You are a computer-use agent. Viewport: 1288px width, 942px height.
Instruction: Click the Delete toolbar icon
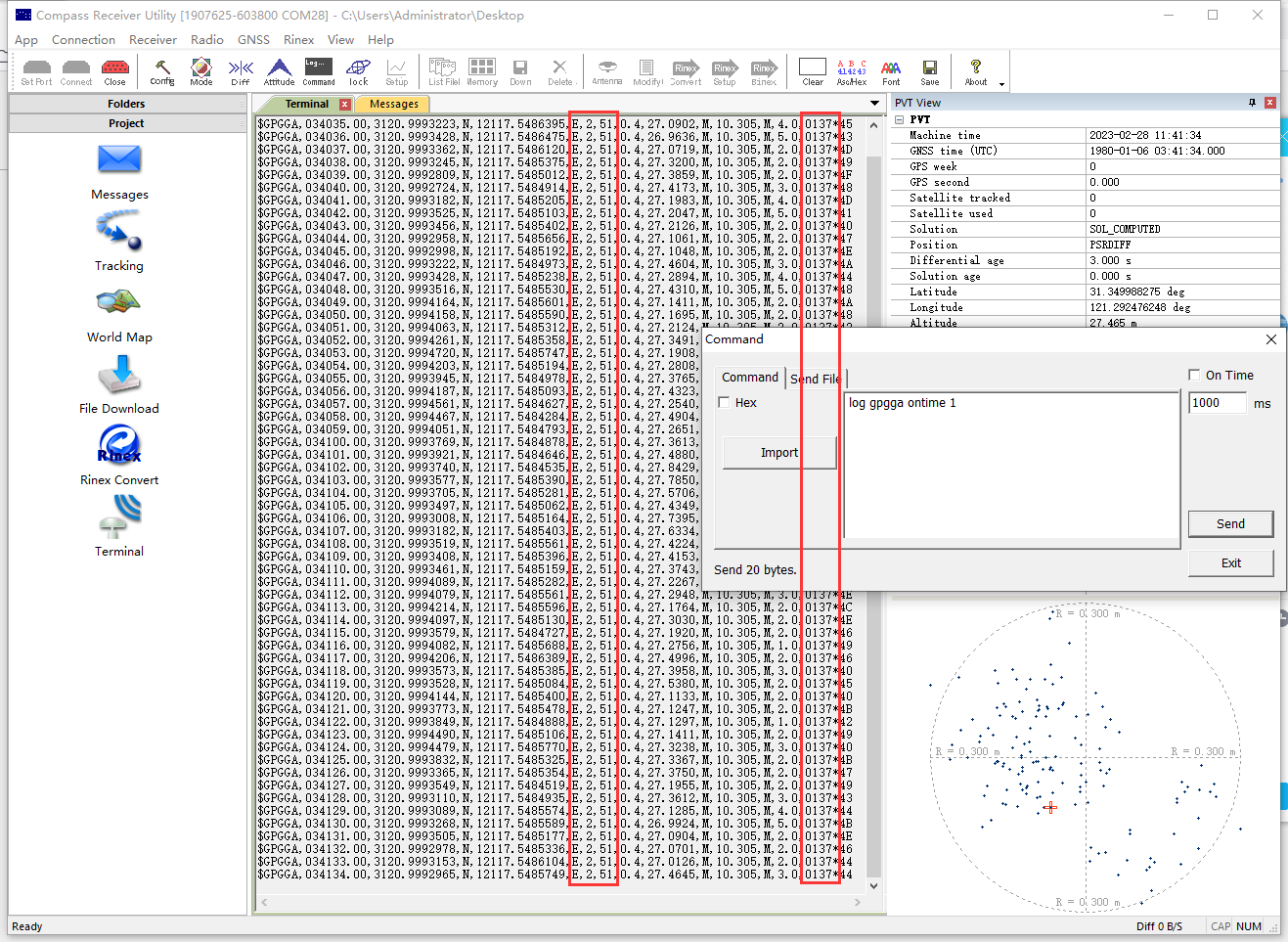559,71
